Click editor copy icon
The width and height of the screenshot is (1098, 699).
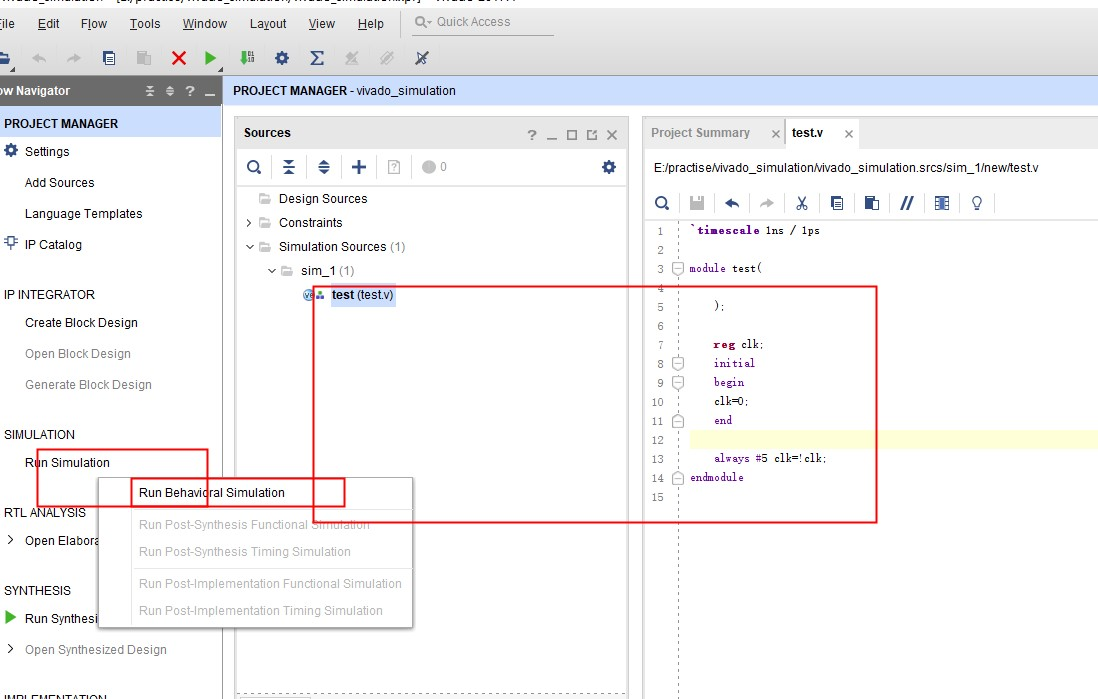tap(837, 203)
